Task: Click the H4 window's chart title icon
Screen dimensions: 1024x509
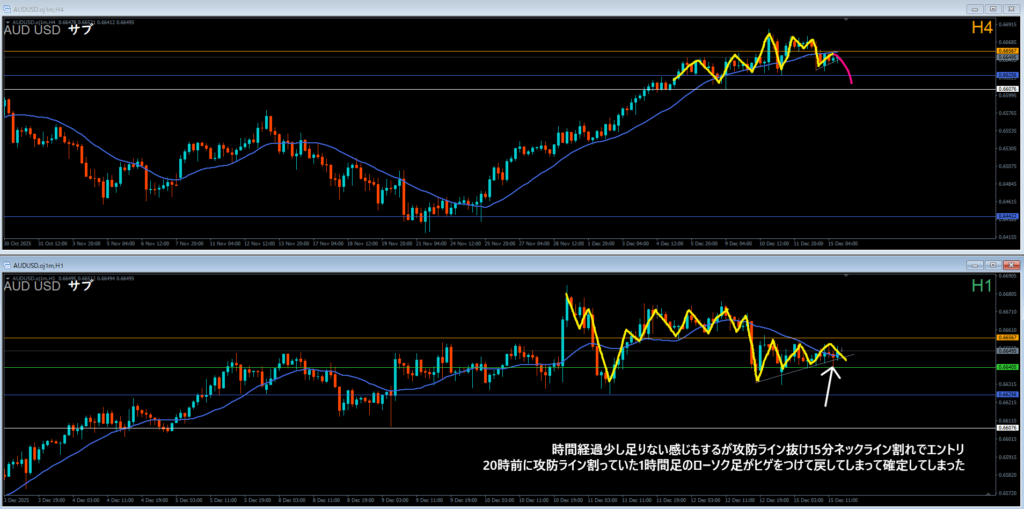Action: click(x=6, y=9)
